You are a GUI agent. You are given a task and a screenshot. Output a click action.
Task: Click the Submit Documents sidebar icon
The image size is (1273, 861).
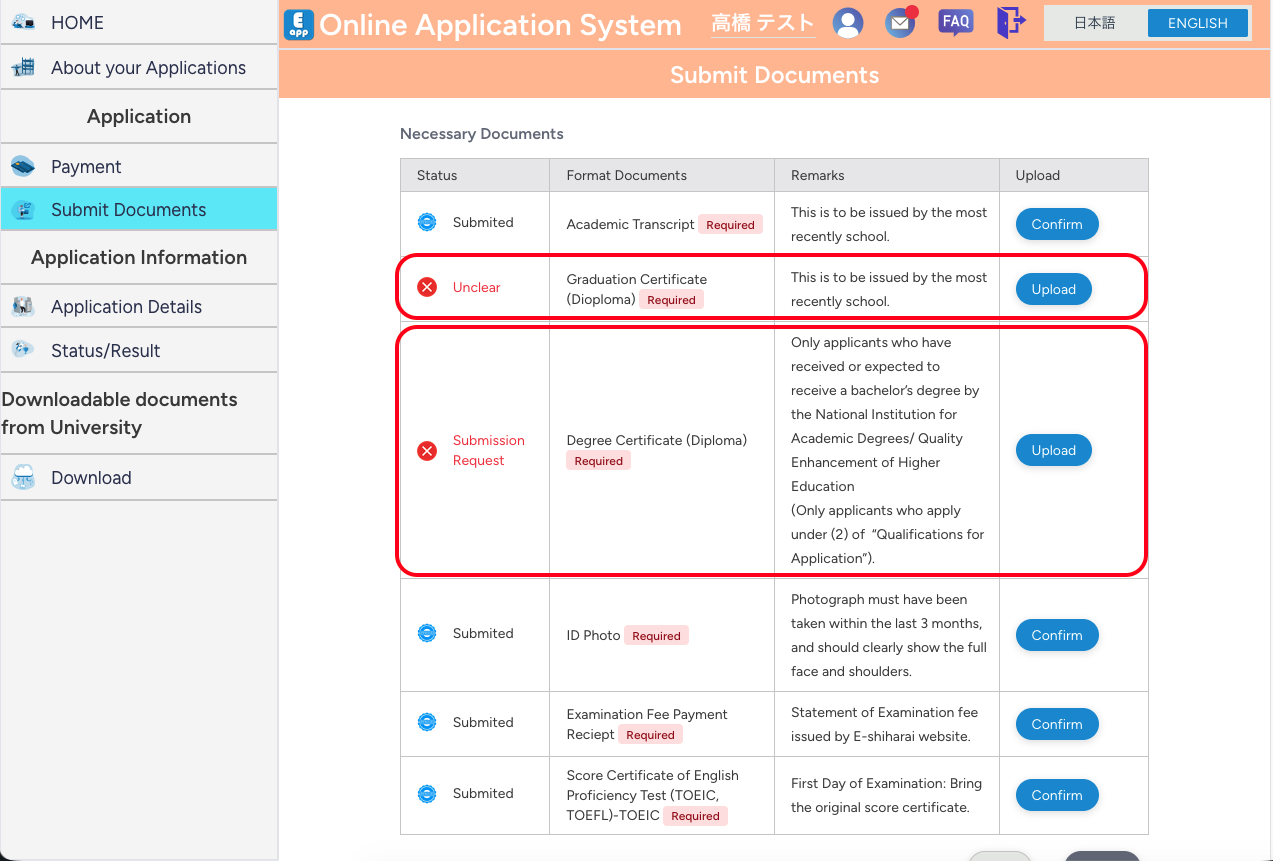[22, 210]
